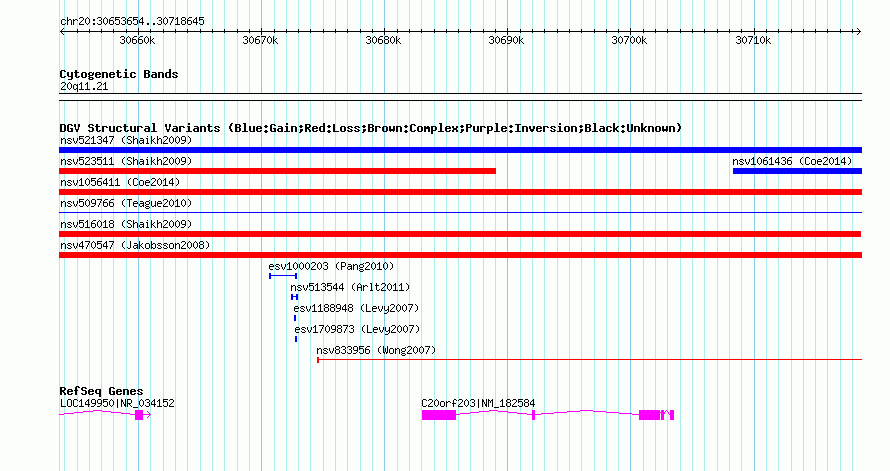Open the nsv1056411 (Coe2014) label
The width and height of the screenshot is (890, 471).
pos(120,182)
